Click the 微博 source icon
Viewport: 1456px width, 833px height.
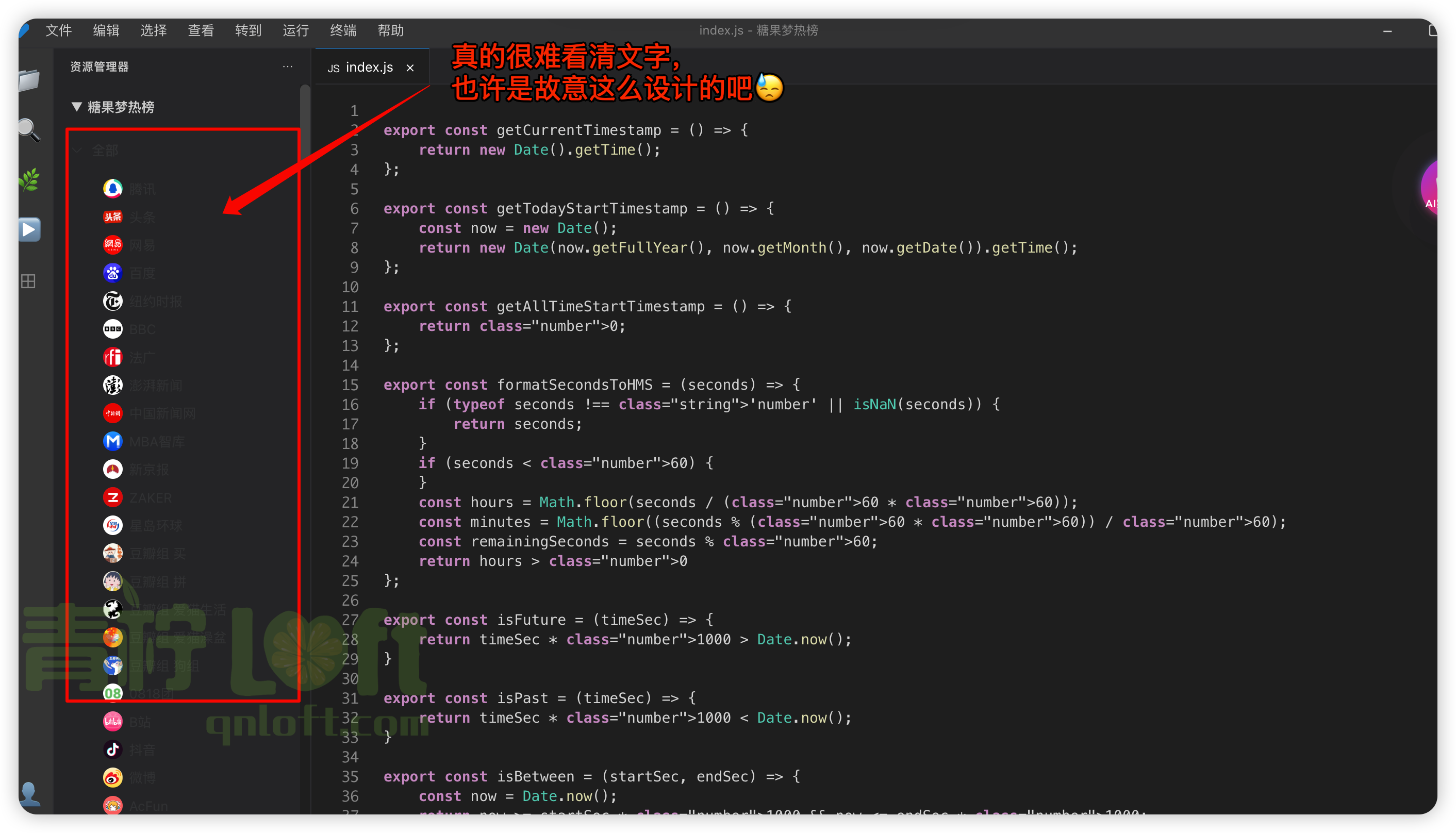113,777
